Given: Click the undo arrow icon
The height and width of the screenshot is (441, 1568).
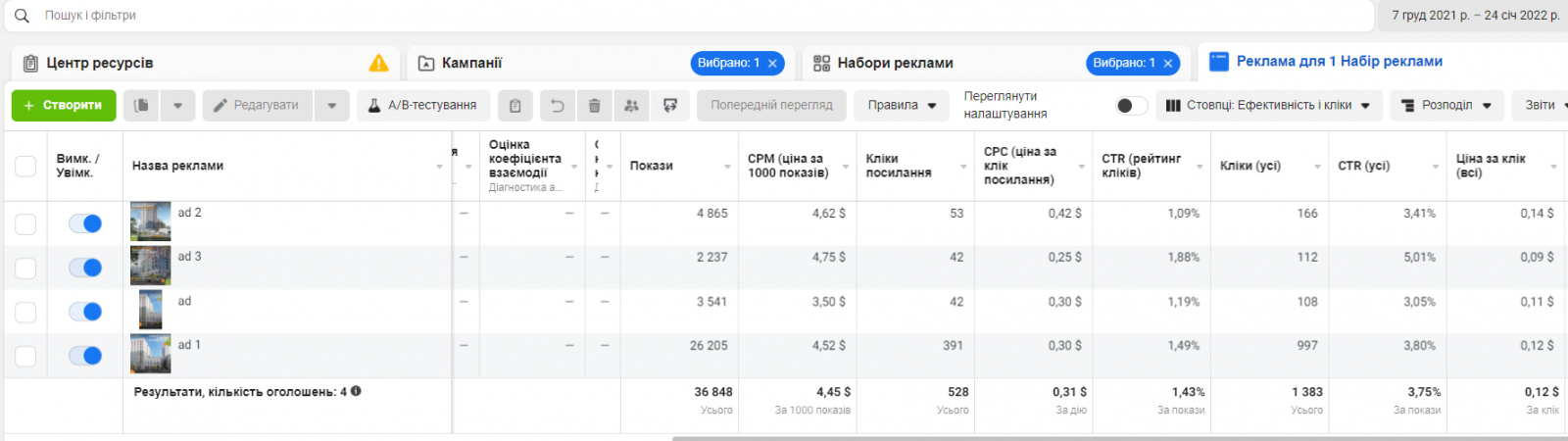Looking at the screenshot, I should point(557,106).
